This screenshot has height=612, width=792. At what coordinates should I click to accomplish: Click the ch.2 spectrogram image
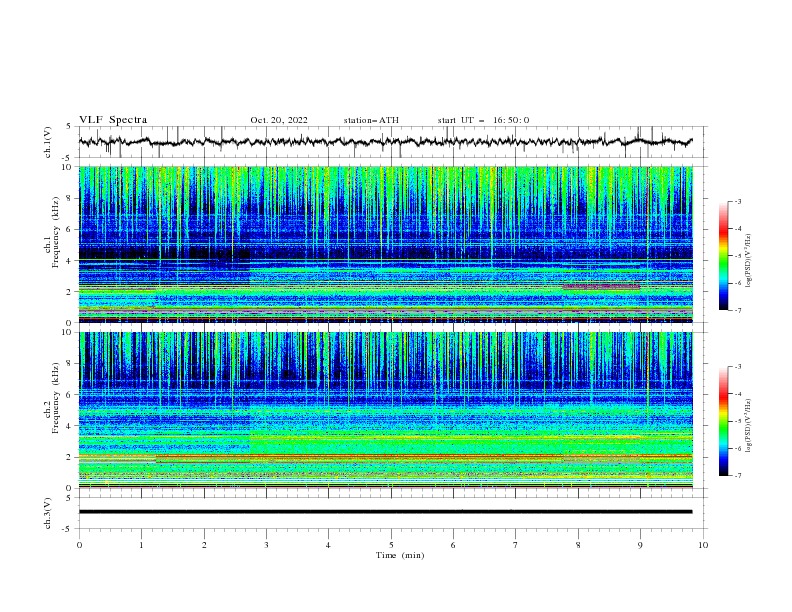point(385,410)
